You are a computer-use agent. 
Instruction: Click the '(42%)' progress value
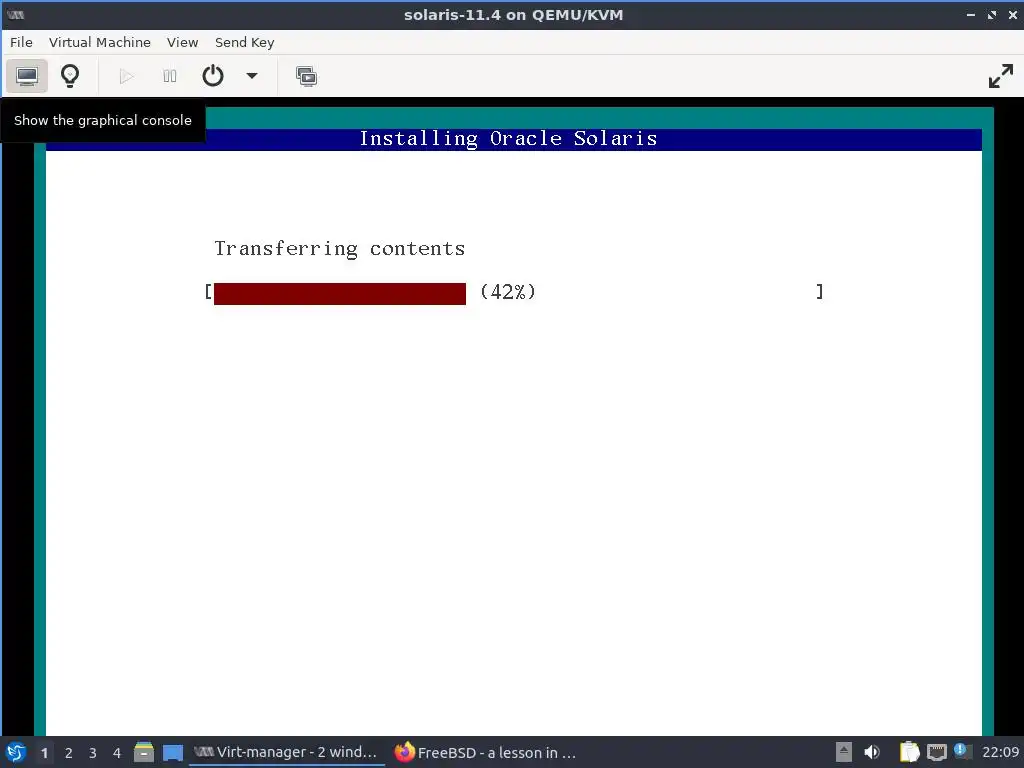tap(507, 292)
